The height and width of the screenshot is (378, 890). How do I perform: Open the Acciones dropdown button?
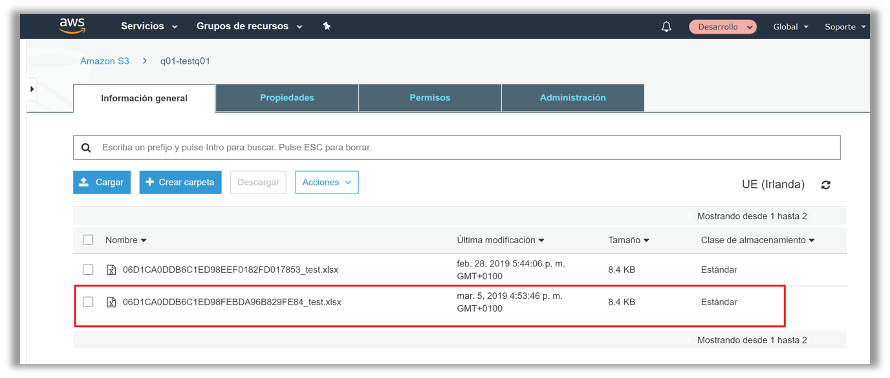point(326,182)
